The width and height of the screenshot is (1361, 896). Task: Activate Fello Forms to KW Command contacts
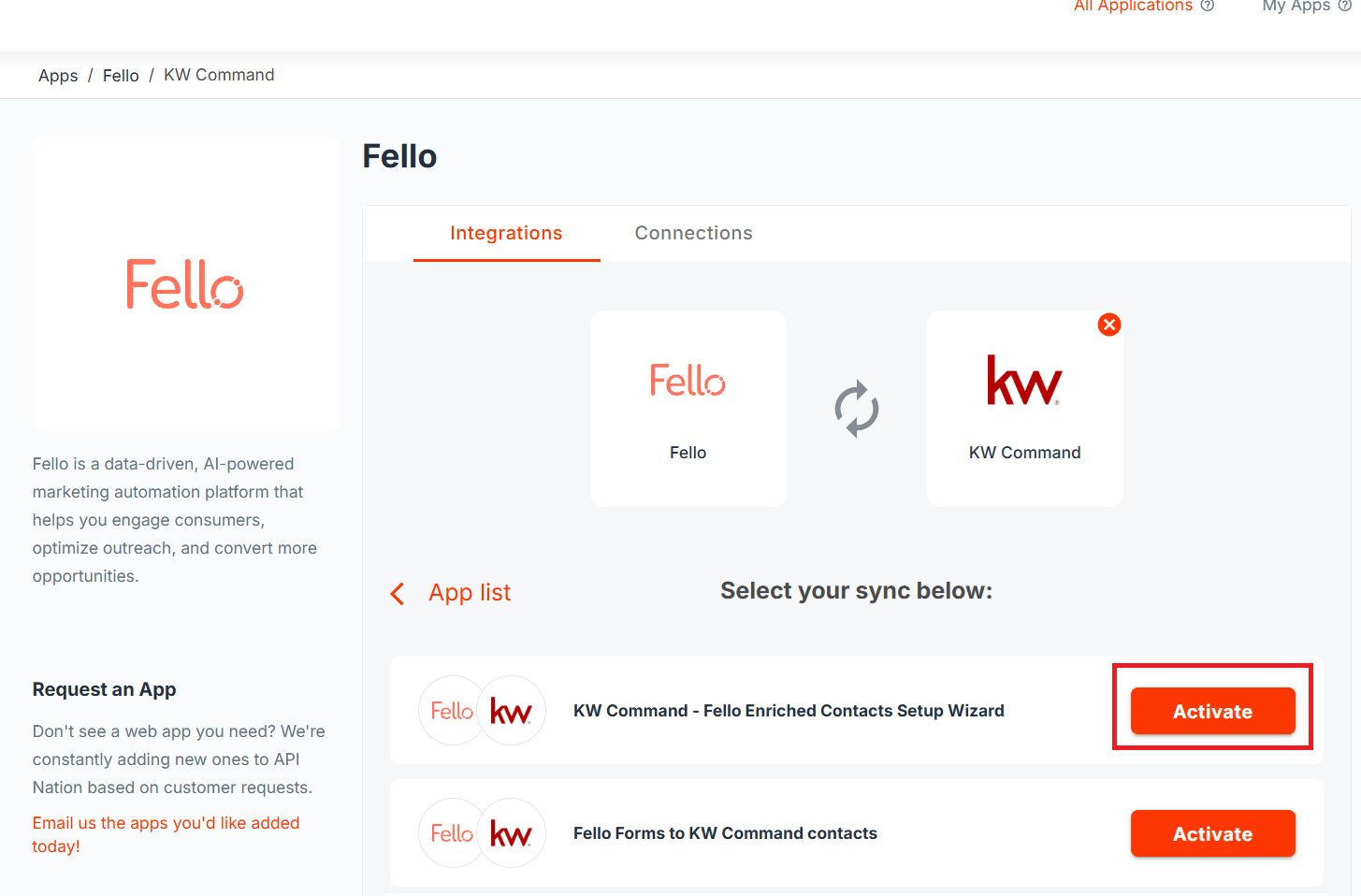tap(1212, 834)
